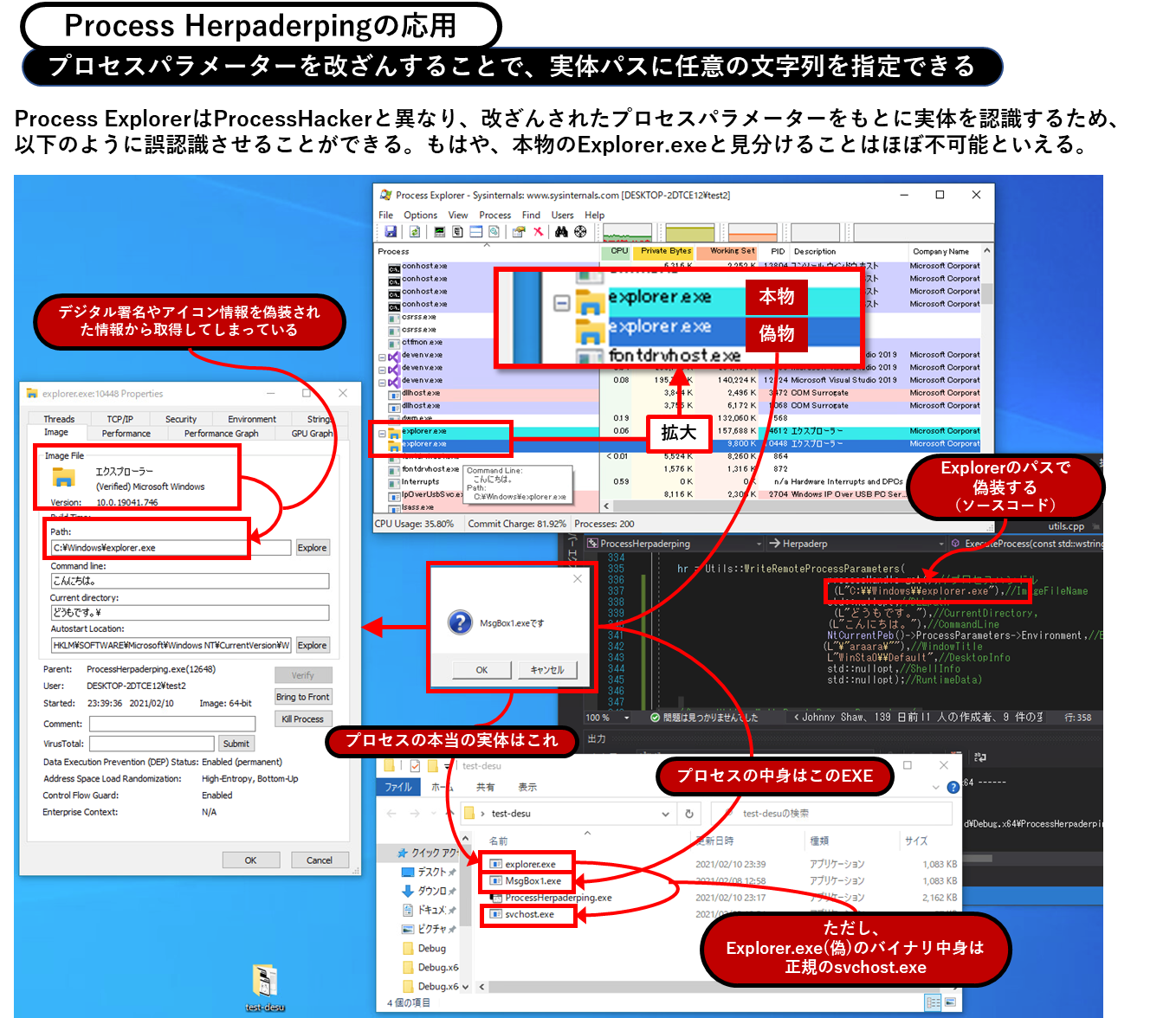This screenshot has height=1018, width=1176.
Task: Click the Save icon in Process Explorer toolbar
Action: coord(391,232)
